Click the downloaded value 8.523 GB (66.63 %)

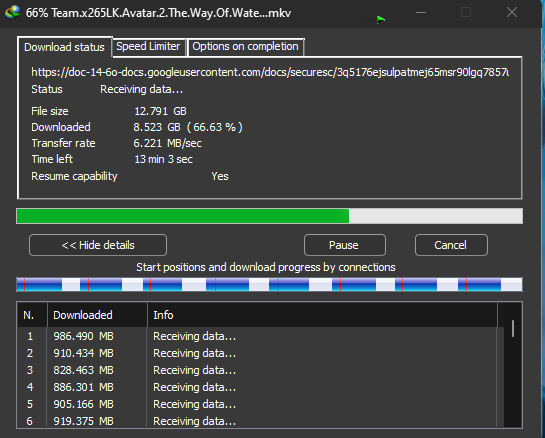pos(188,127)
